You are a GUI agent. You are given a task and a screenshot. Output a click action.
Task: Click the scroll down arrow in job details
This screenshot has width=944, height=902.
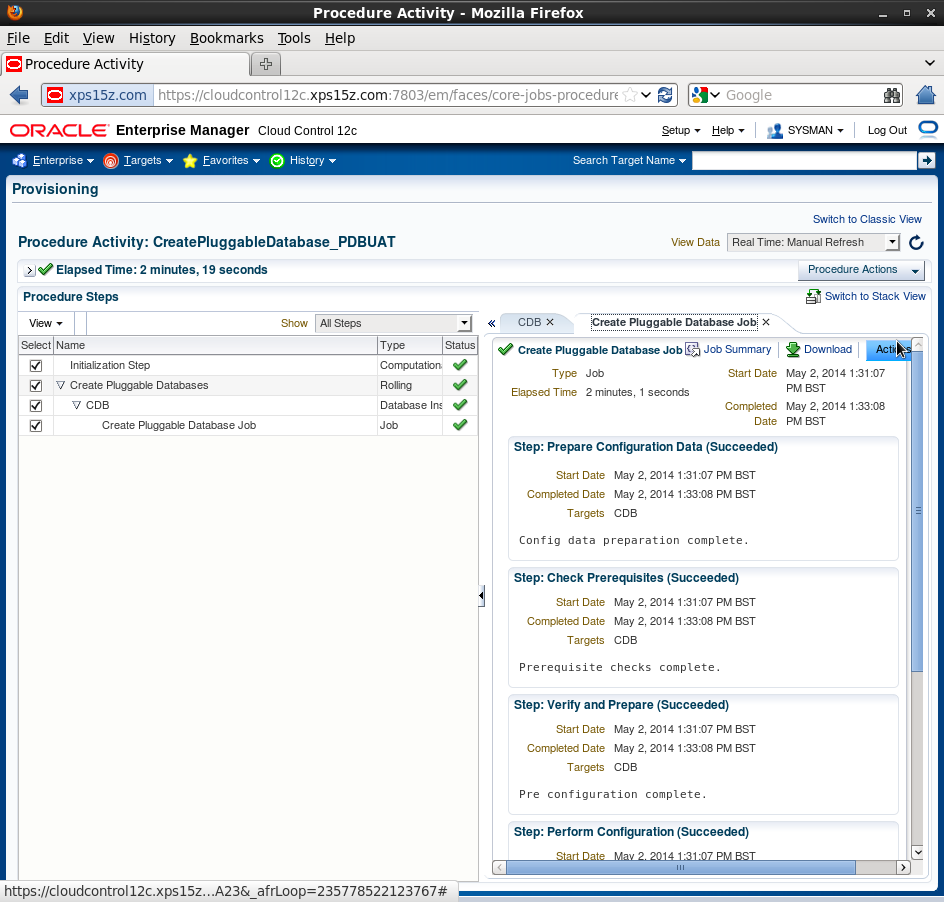pos(917,852)
